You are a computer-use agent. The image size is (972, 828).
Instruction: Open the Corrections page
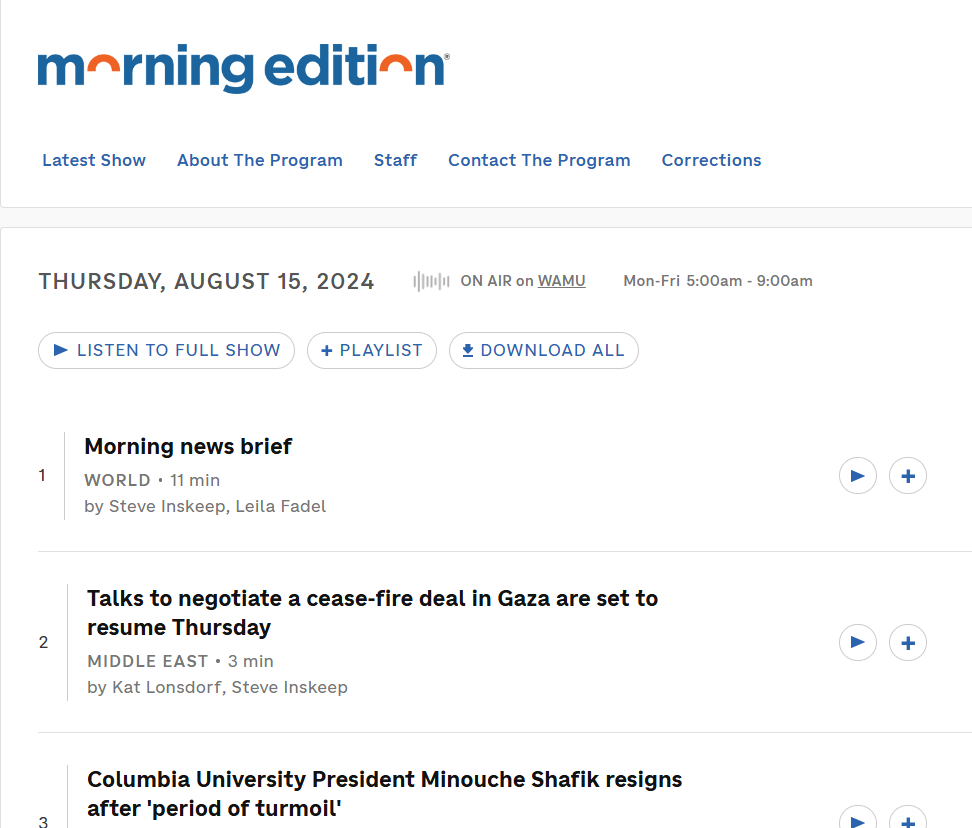click(x=712, y=161)
